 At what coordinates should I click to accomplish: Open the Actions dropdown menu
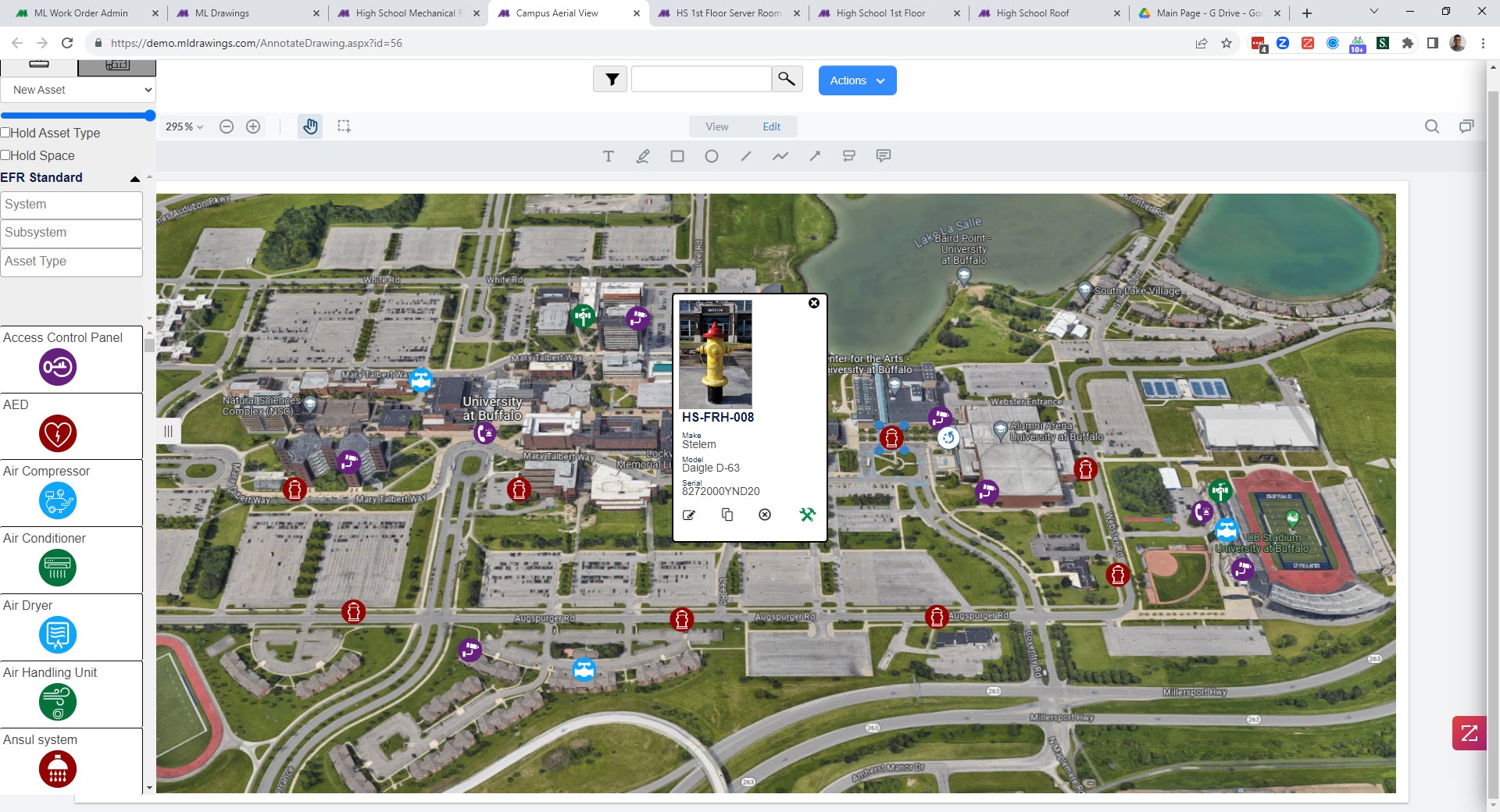857,80
